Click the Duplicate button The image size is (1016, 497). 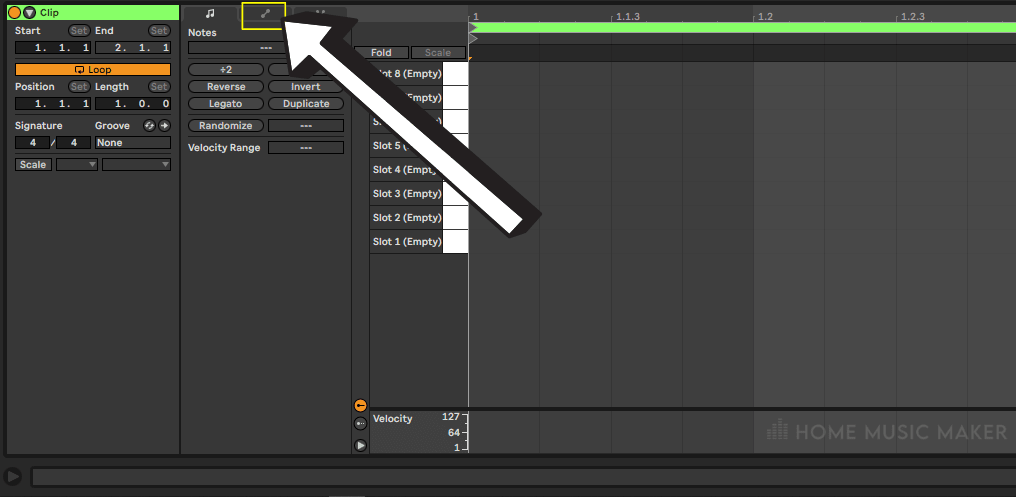point(306,104)
